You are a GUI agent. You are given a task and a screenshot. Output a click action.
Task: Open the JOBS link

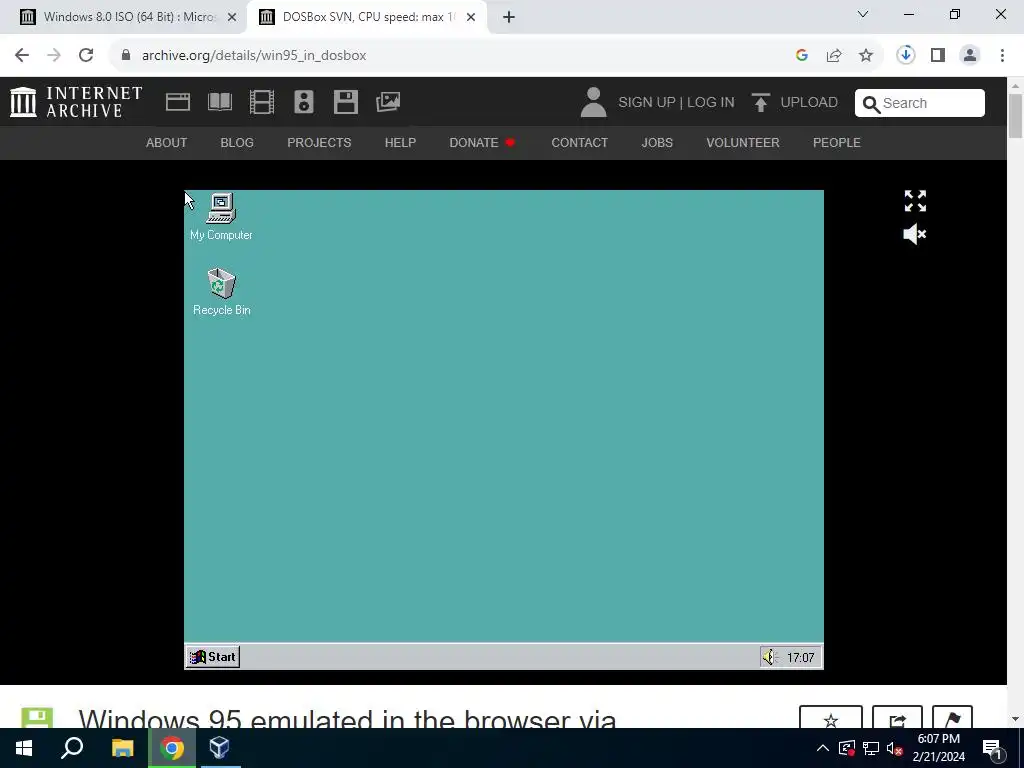click(x=657, y=142)
